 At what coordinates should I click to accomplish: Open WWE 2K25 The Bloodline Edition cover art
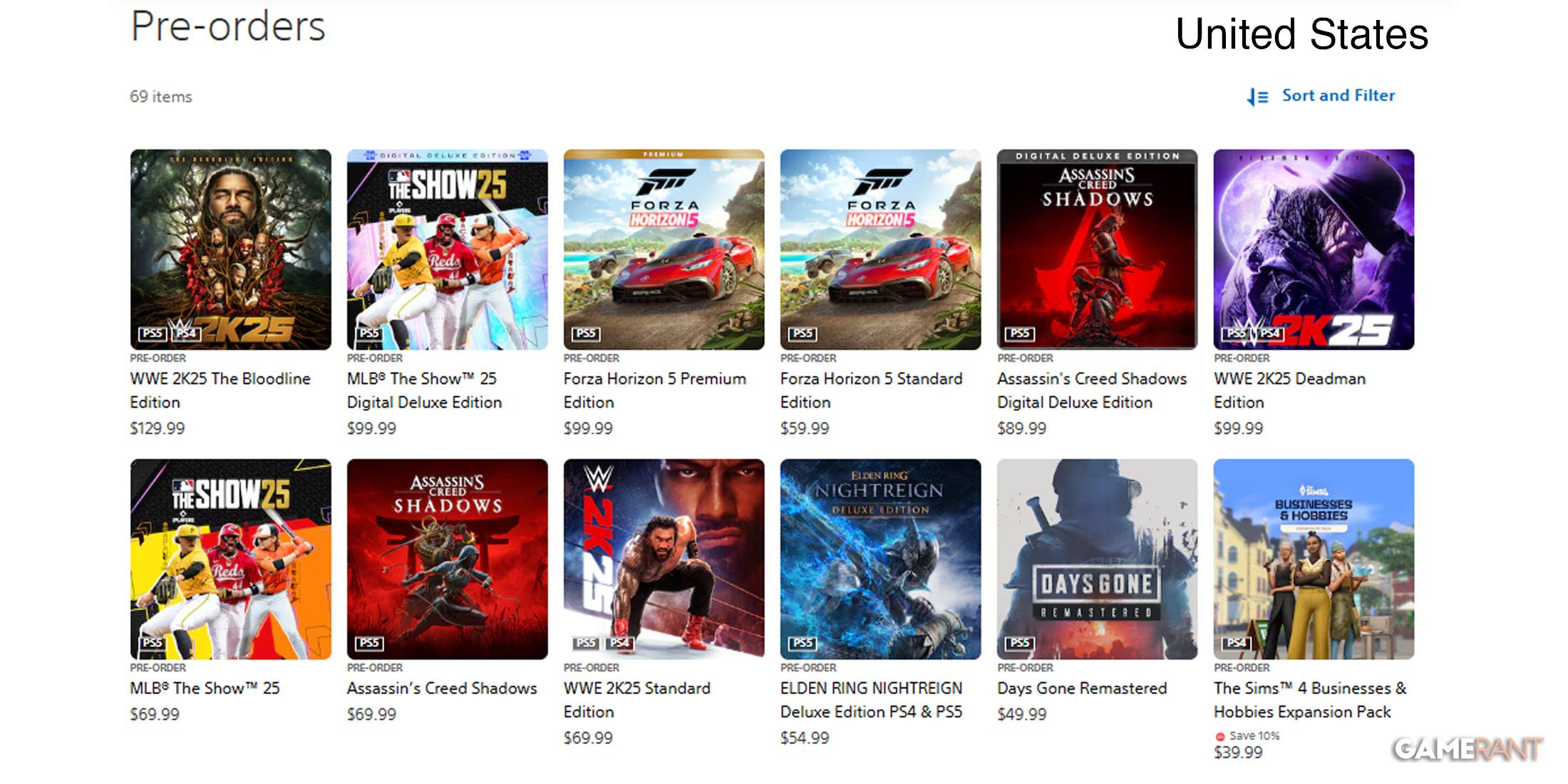231,249
